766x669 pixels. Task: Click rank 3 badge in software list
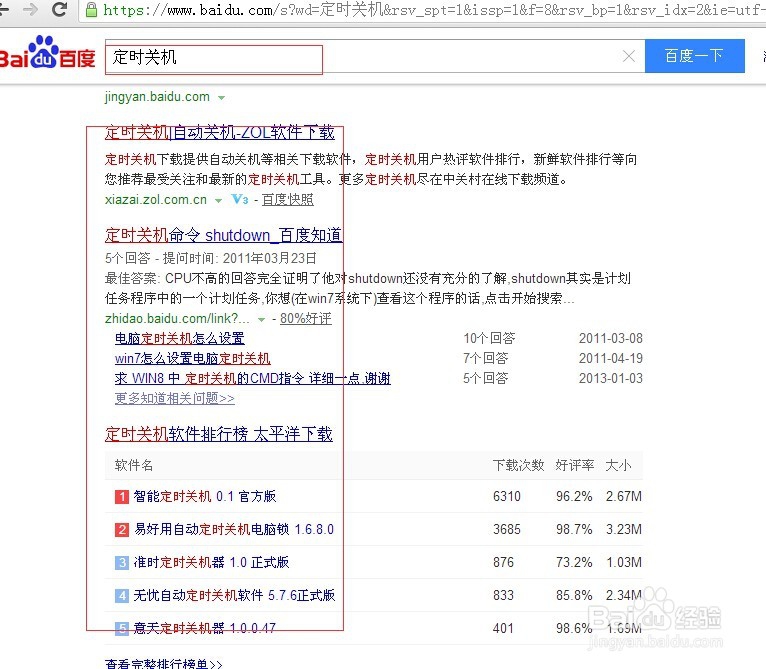(122, 562)
